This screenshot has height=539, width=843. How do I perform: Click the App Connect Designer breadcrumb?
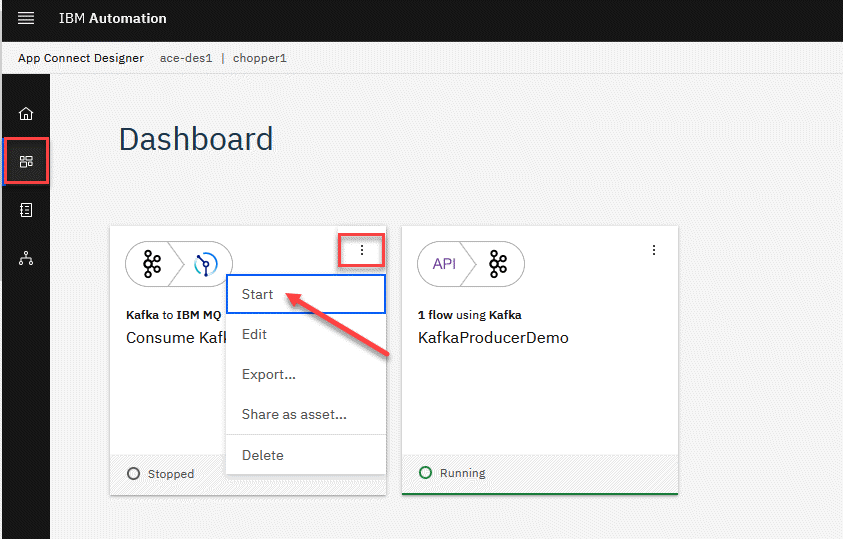81,58
